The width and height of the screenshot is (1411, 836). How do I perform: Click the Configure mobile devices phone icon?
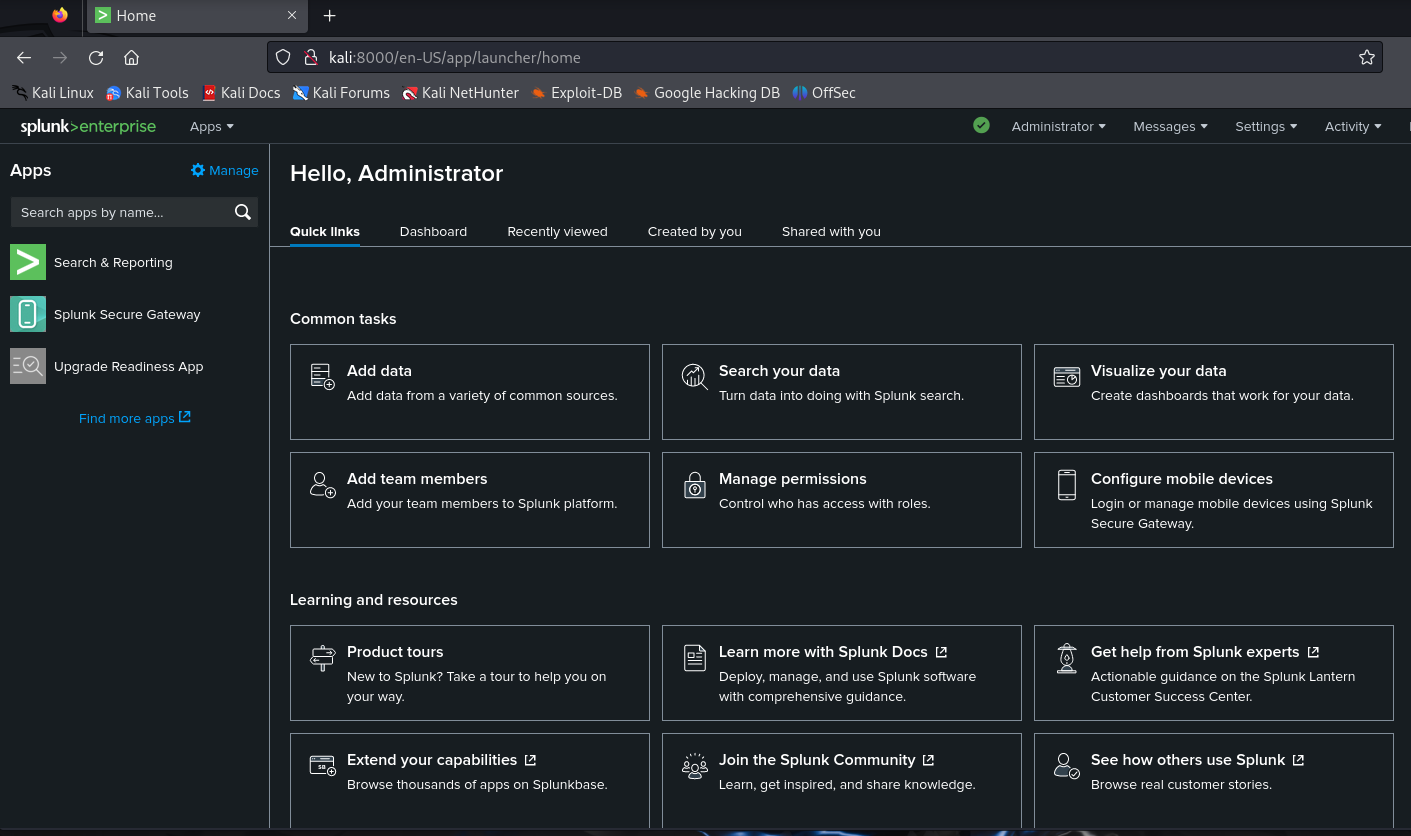click(1067, 485)
